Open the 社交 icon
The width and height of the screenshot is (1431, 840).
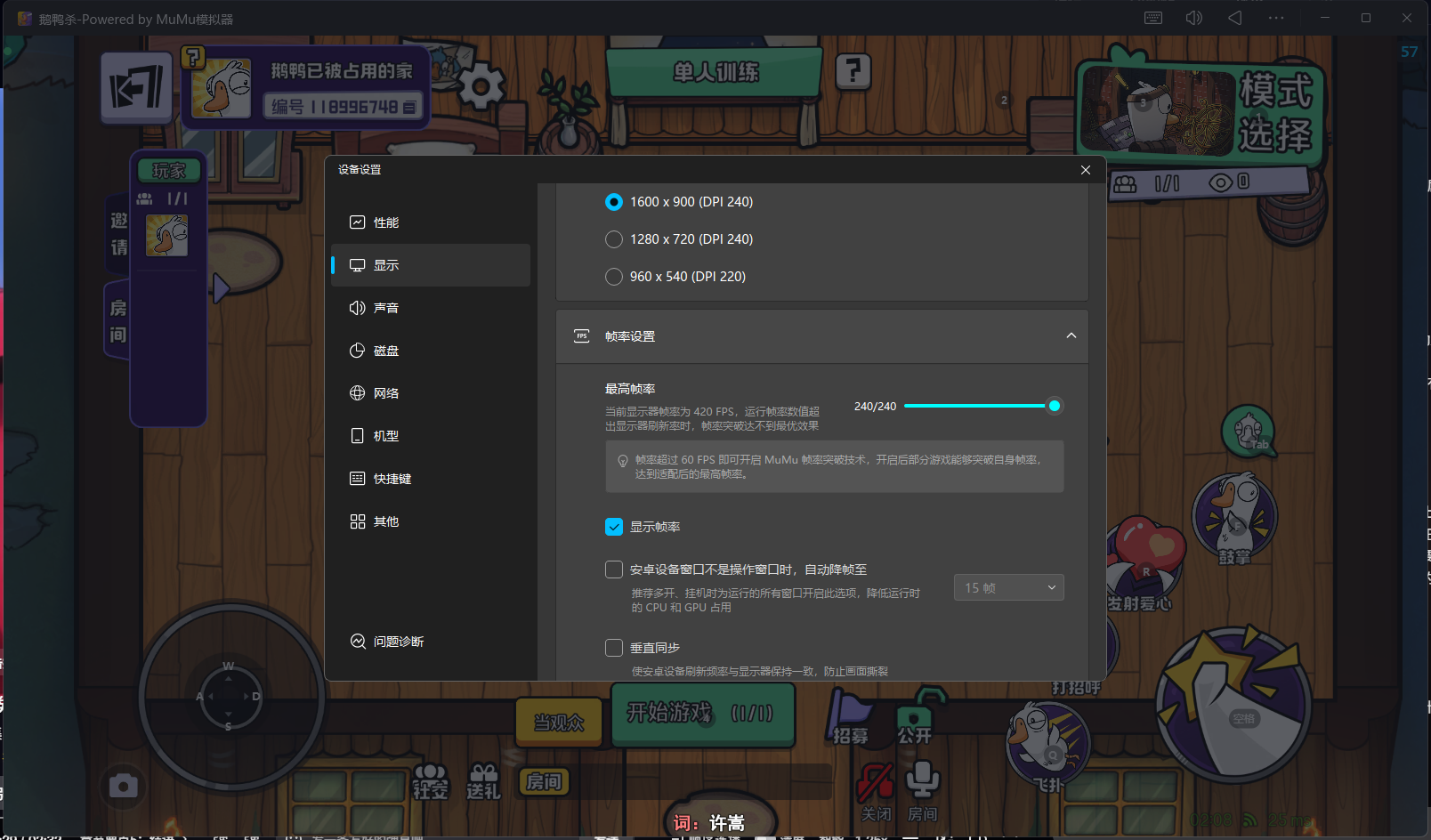pyautogui.click(x=431, y=781)
